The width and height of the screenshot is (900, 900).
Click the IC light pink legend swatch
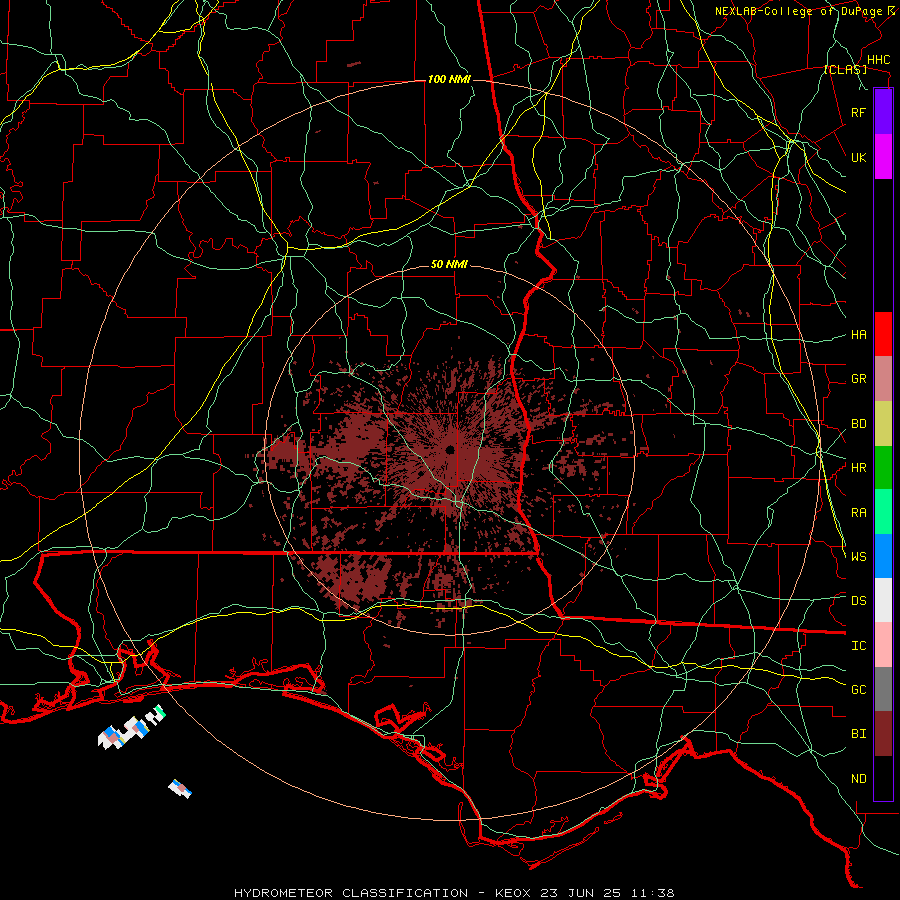[x=883, y=645]
